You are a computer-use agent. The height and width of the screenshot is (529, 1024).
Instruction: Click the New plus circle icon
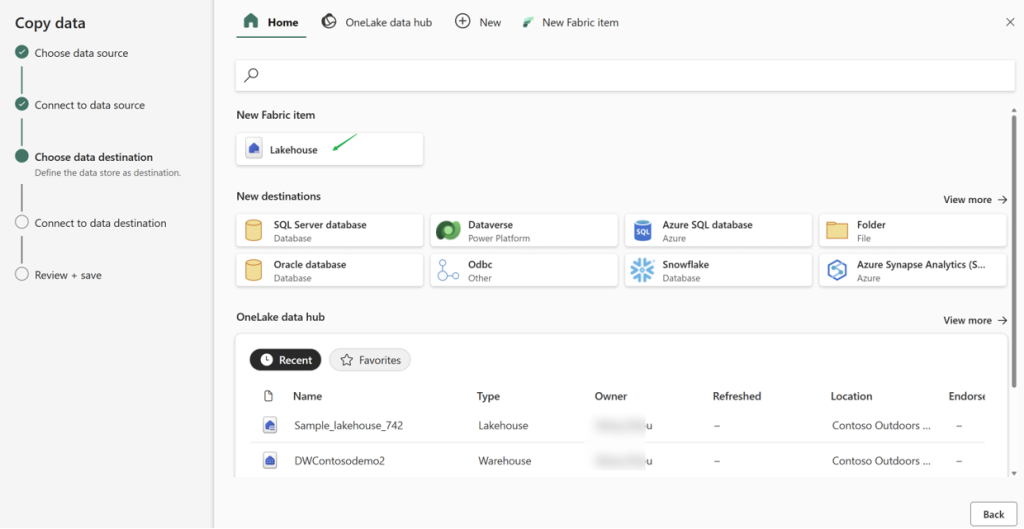pyautogui.click(x=462, y=22)
